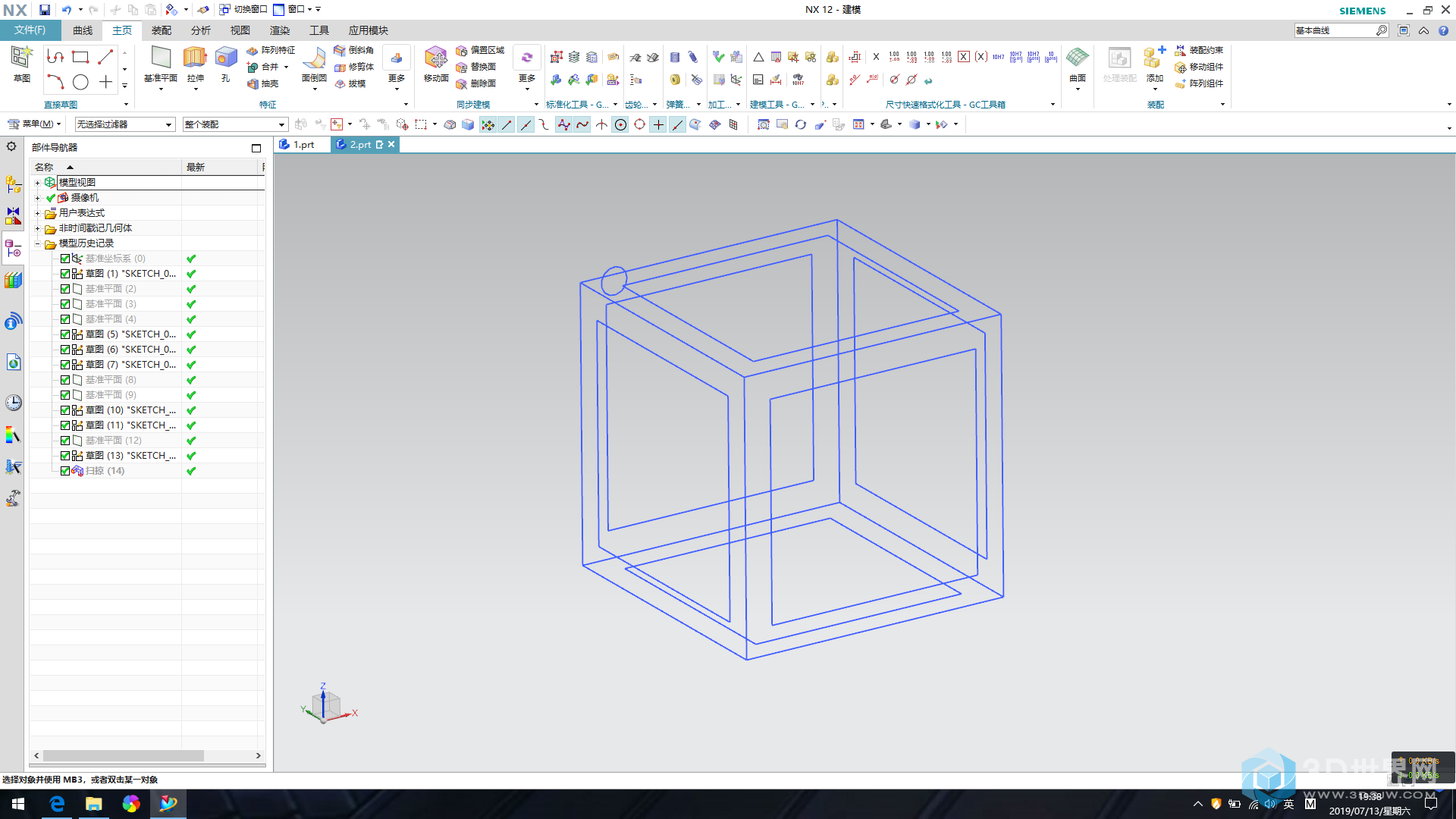Click the 移动组件 move component icon

coord(1181,67)
